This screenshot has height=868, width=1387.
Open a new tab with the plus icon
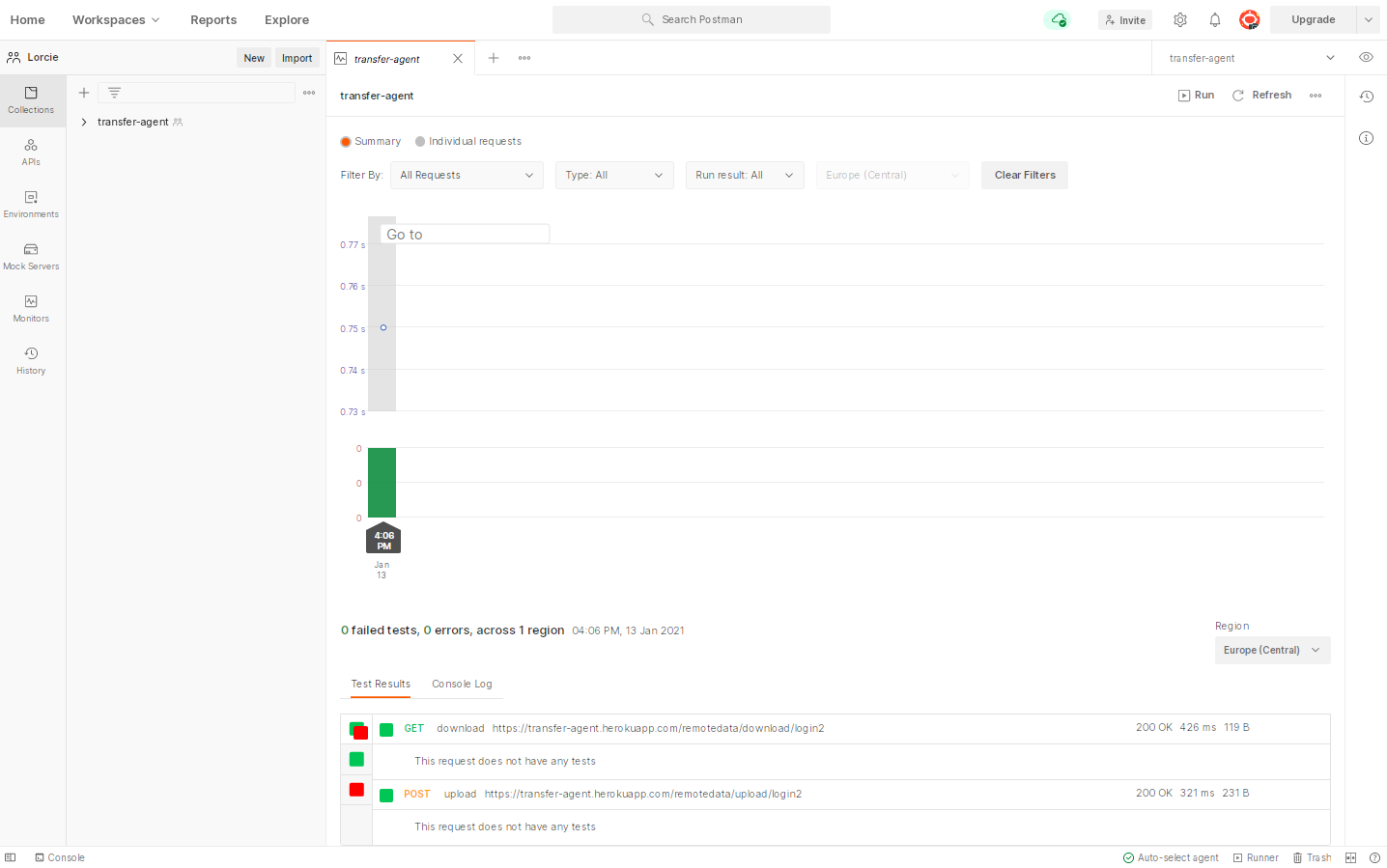(494, 58)
